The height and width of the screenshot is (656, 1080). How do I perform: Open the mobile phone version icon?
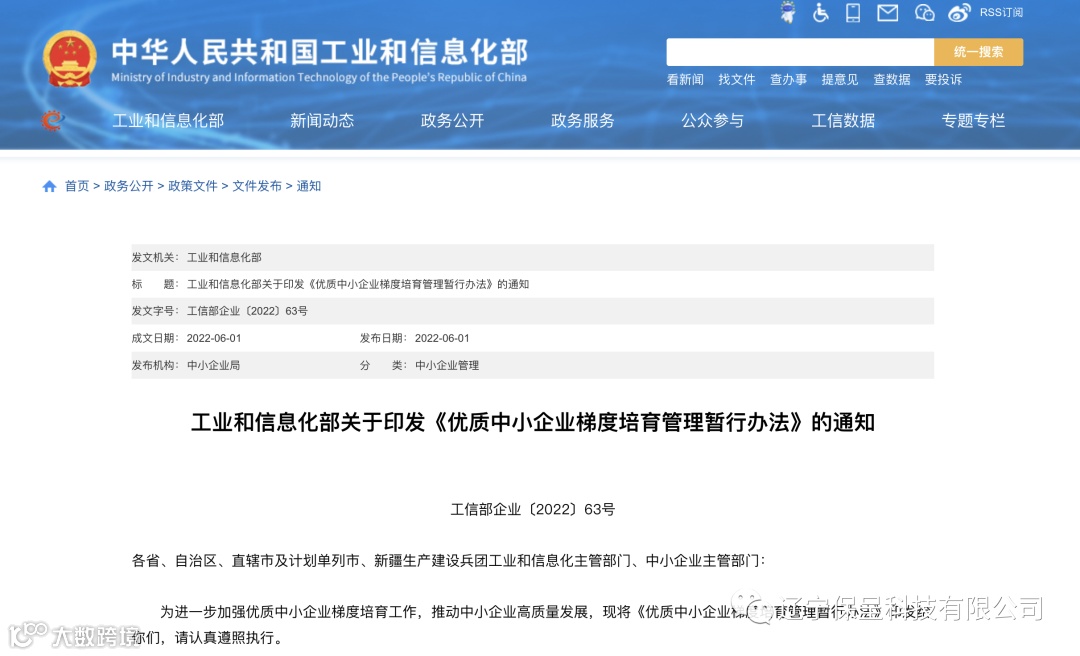coord(853,12)
